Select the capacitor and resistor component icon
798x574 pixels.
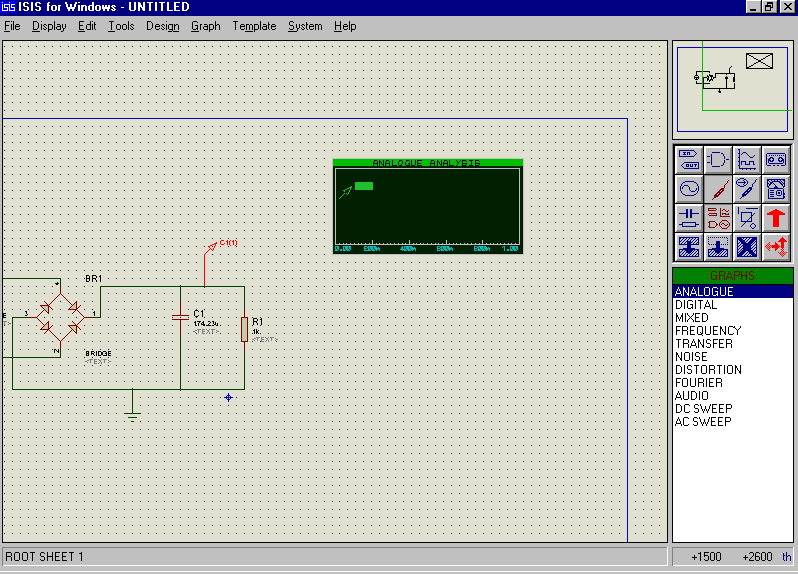(x=688, y=217)
